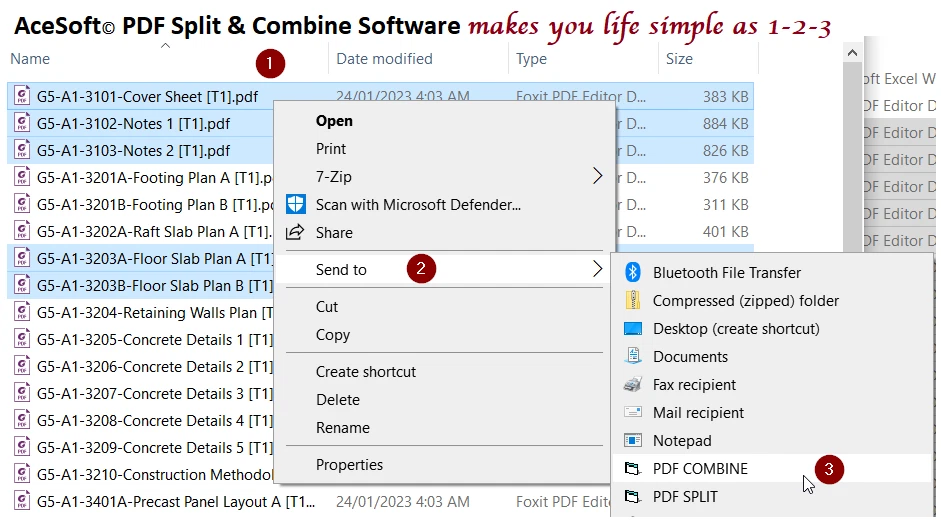Click the Desktop shortcut monitor icon
The image size is (941, 520).
[x=633, y=328]
